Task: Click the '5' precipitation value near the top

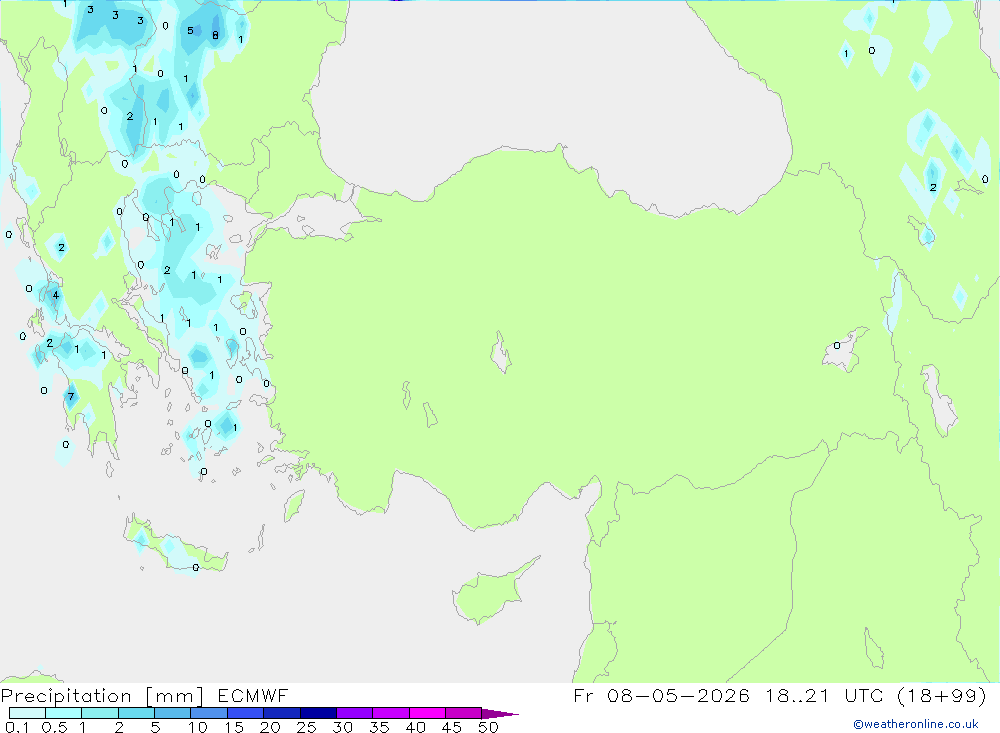Action: coord(190,30)
